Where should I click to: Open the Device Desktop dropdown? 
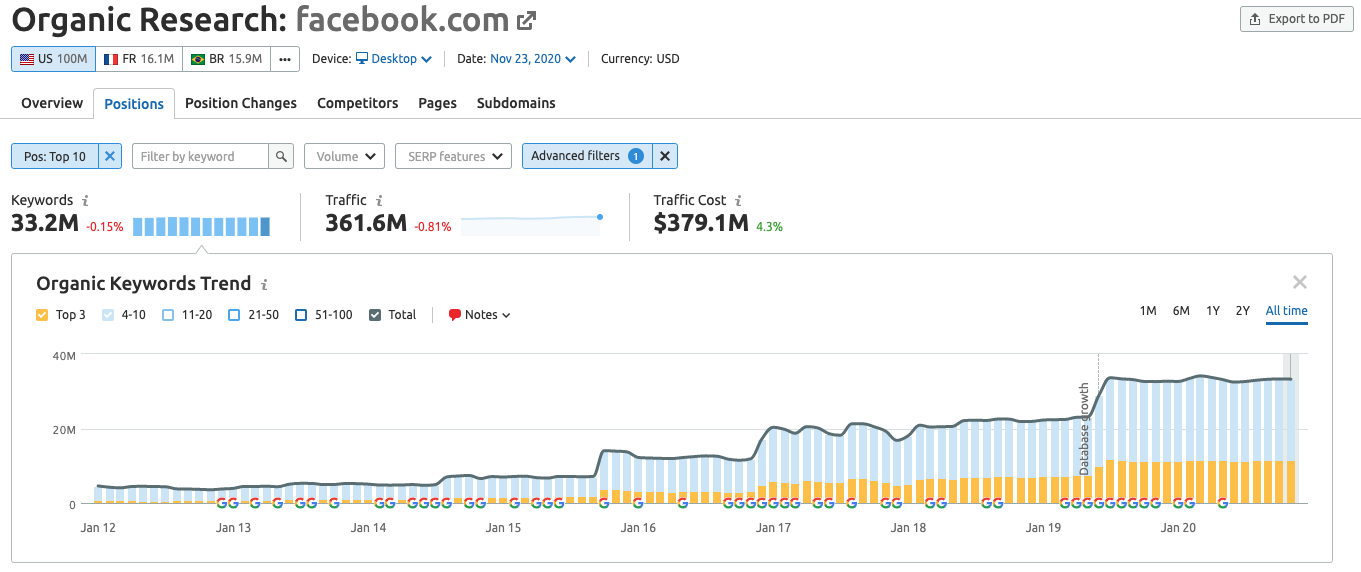[394, 59]
